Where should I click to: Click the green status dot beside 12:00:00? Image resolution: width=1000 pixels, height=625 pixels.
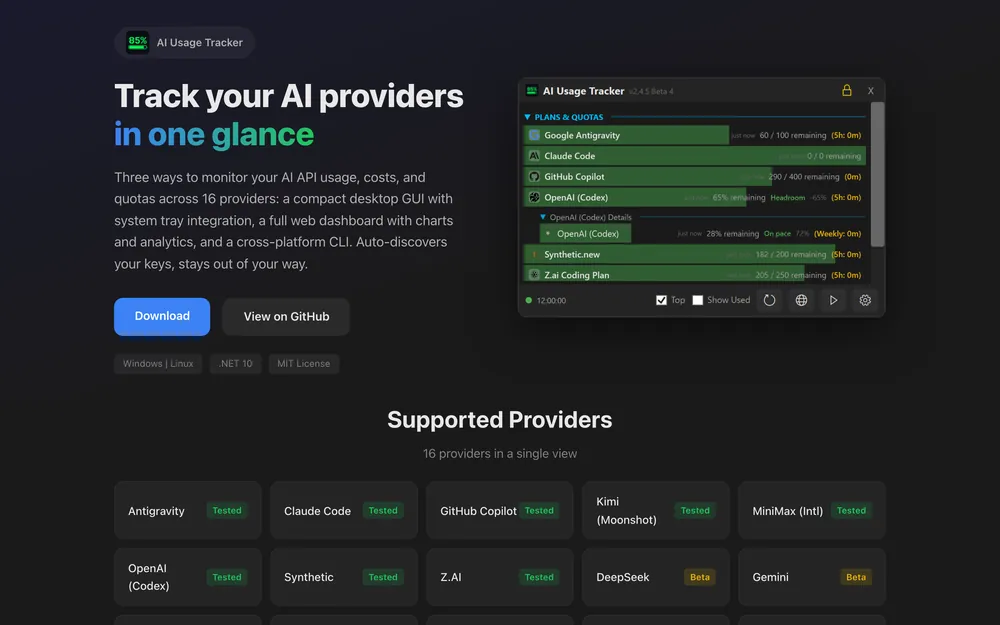point(529,300)
